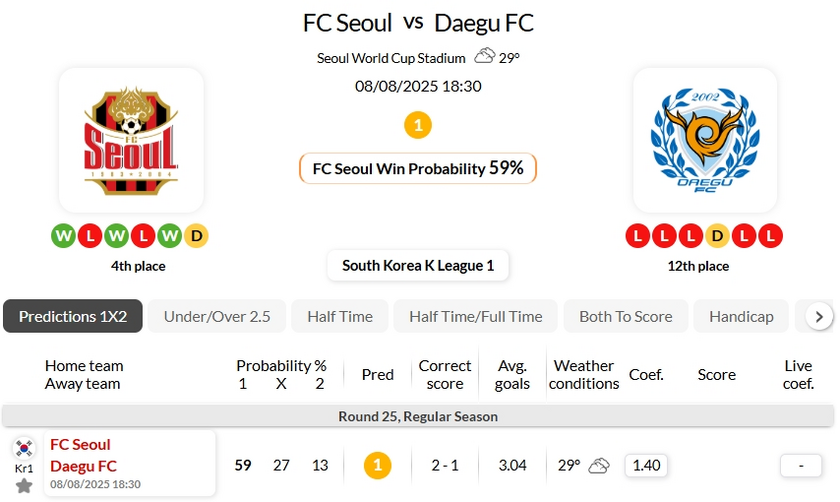The image size is (840, 502).
Task: Switch to the Both To Score tab
Action: [x=626, y=316]
